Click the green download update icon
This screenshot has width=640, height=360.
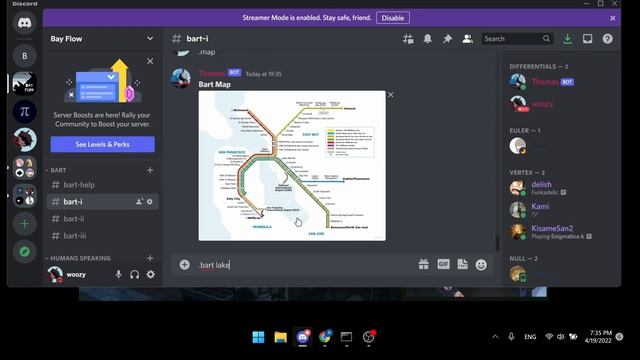[x=567, y=39]
